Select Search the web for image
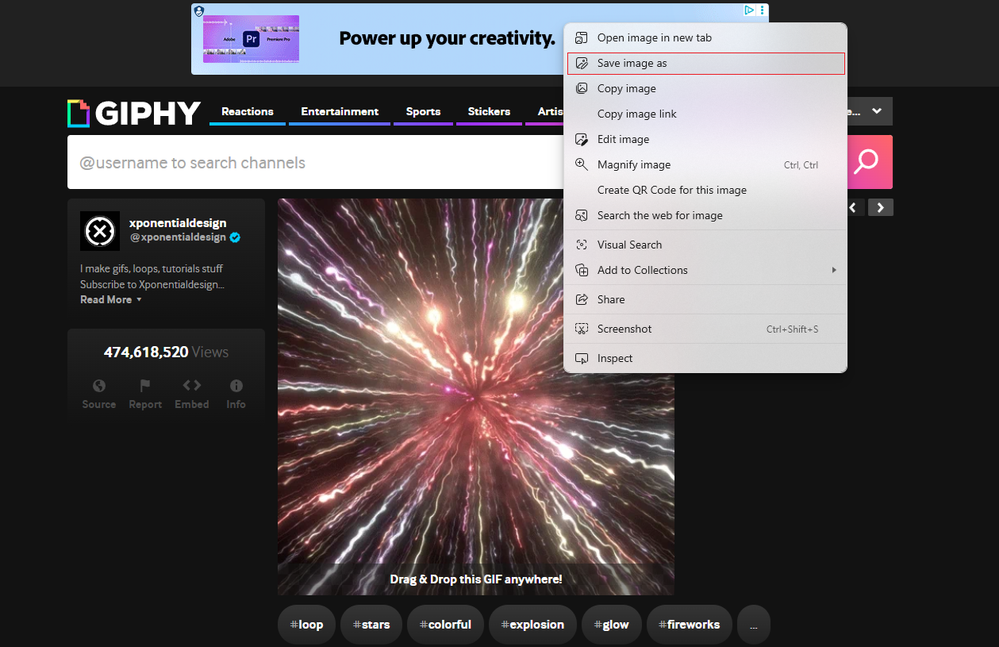Viewport: 999px width, 647px height. [705, 215]
